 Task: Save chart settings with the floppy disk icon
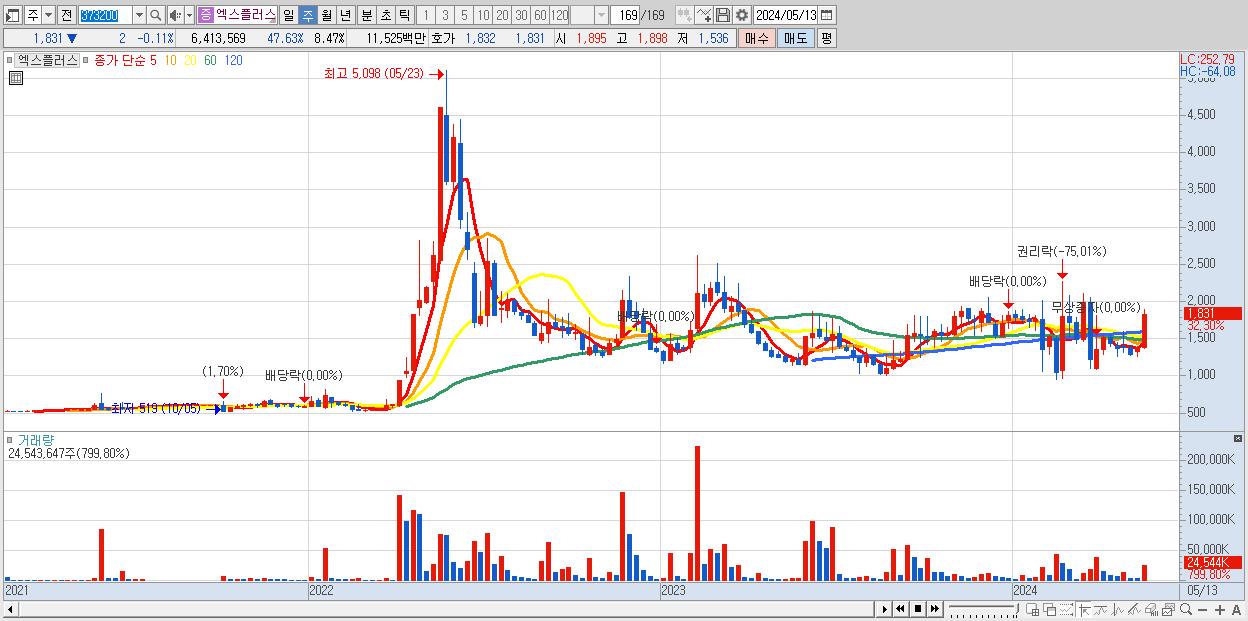coord(723,15)
